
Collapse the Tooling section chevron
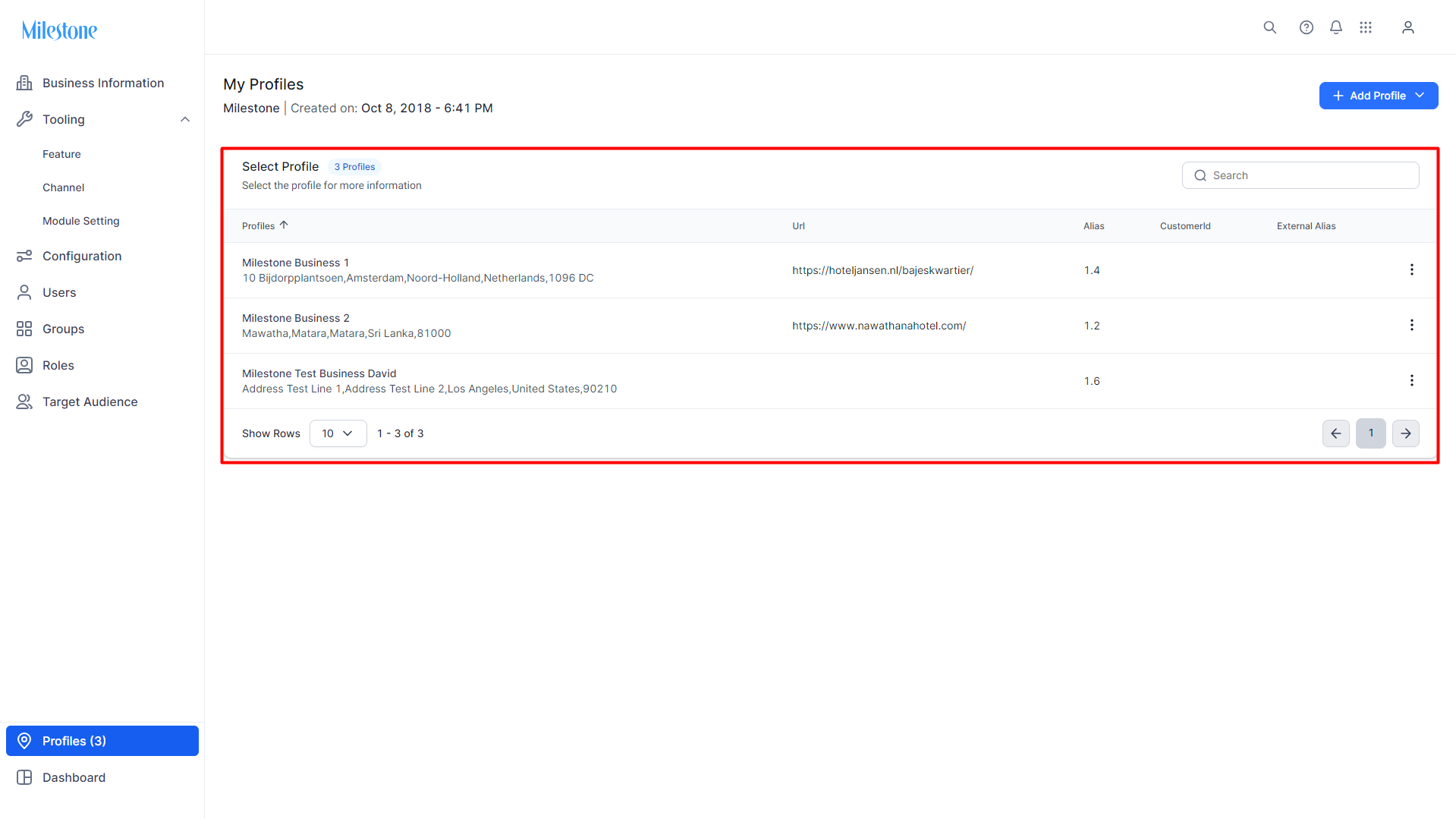[x=185, y=119]
